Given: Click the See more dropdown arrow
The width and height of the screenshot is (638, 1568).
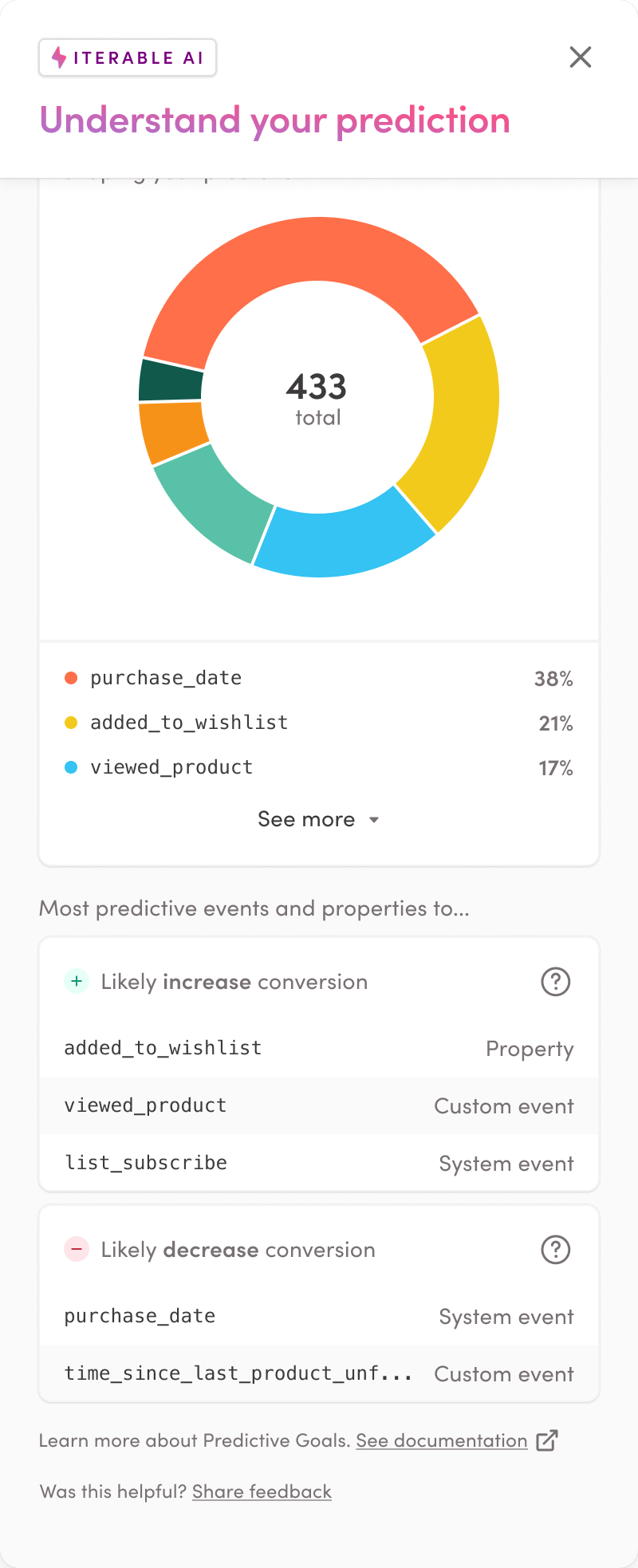Looking at the screenshot, I should pyautogui.click(x=374, y=820).
